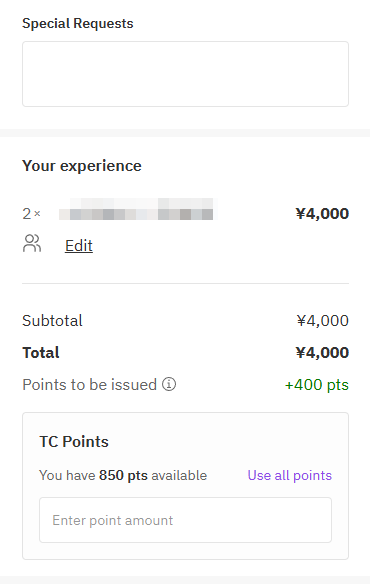Click the Subtotal ¥4,000 amount

click(x=323, y=321)
